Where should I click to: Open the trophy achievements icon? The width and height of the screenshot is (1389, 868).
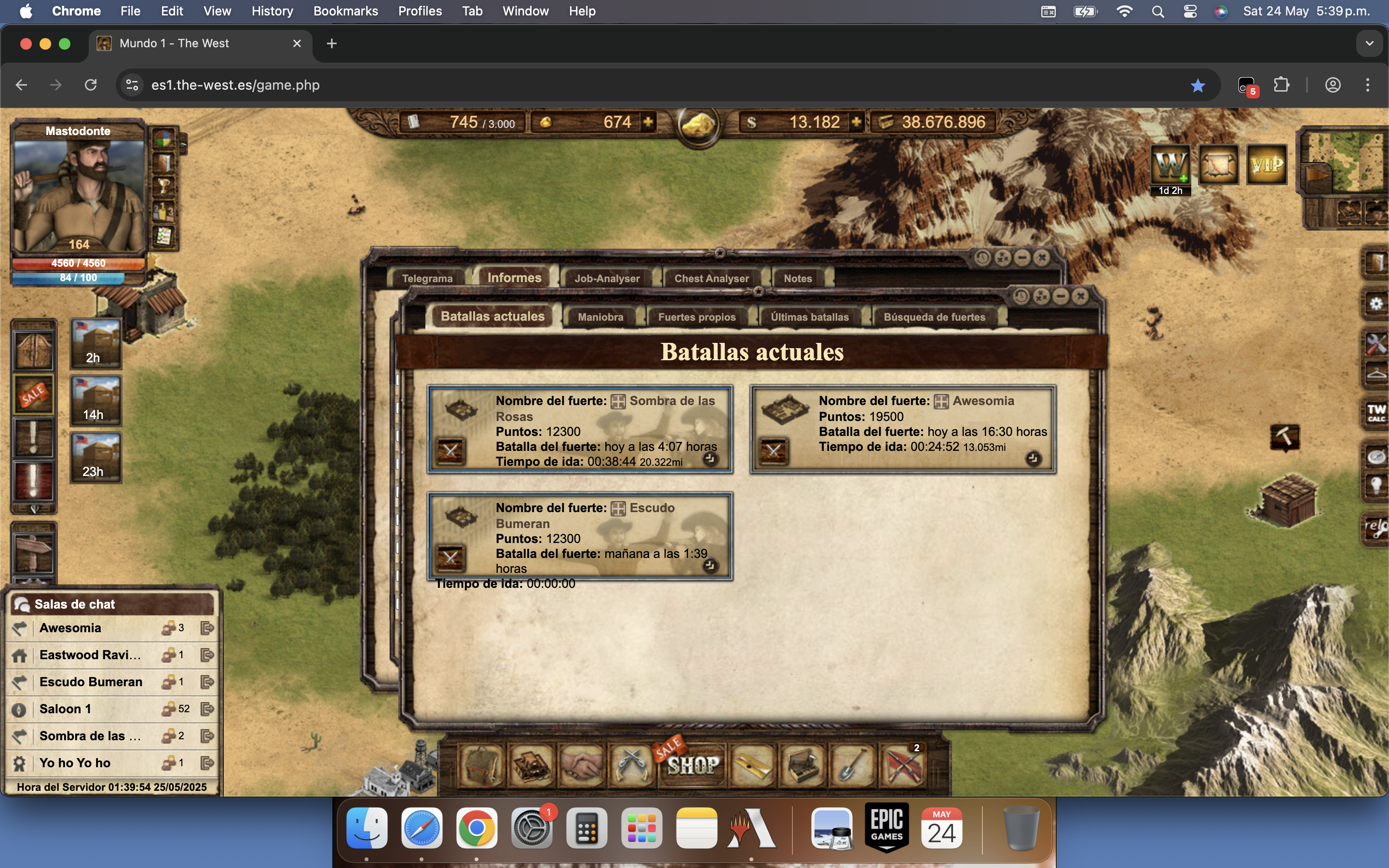[164, 186]
